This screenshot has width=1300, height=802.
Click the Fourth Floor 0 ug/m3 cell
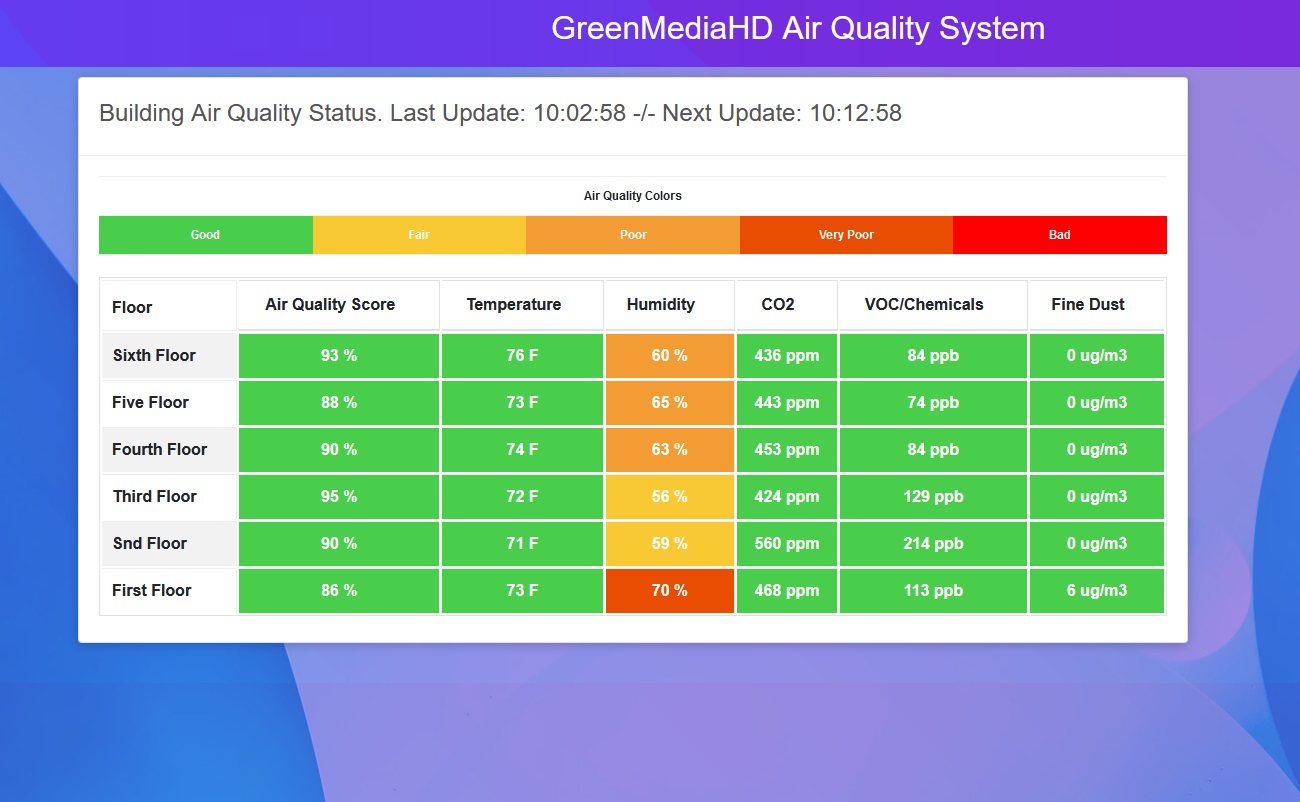tap(1097, 450)
